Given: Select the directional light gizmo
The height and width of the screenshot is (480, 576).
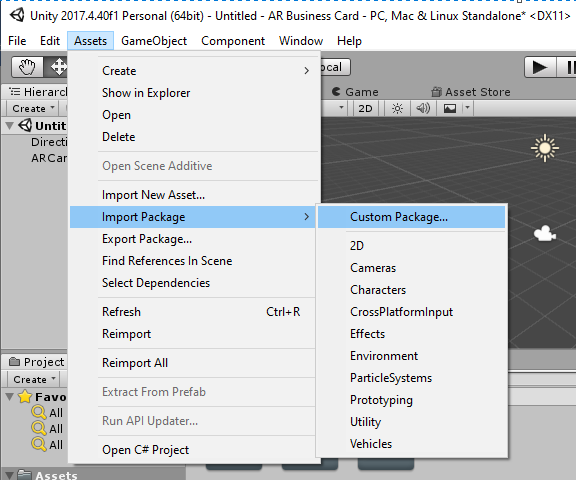Looking at the screenshot, I should click(545, 148).
